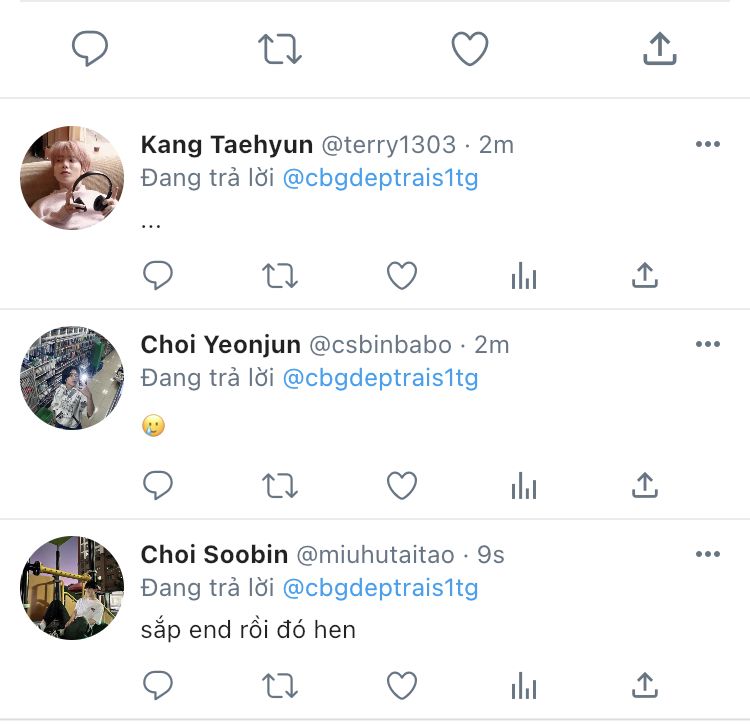
Task: Open Kang Taehyun's profile picture
Action: pyautogui.click(x=72, y=178)
